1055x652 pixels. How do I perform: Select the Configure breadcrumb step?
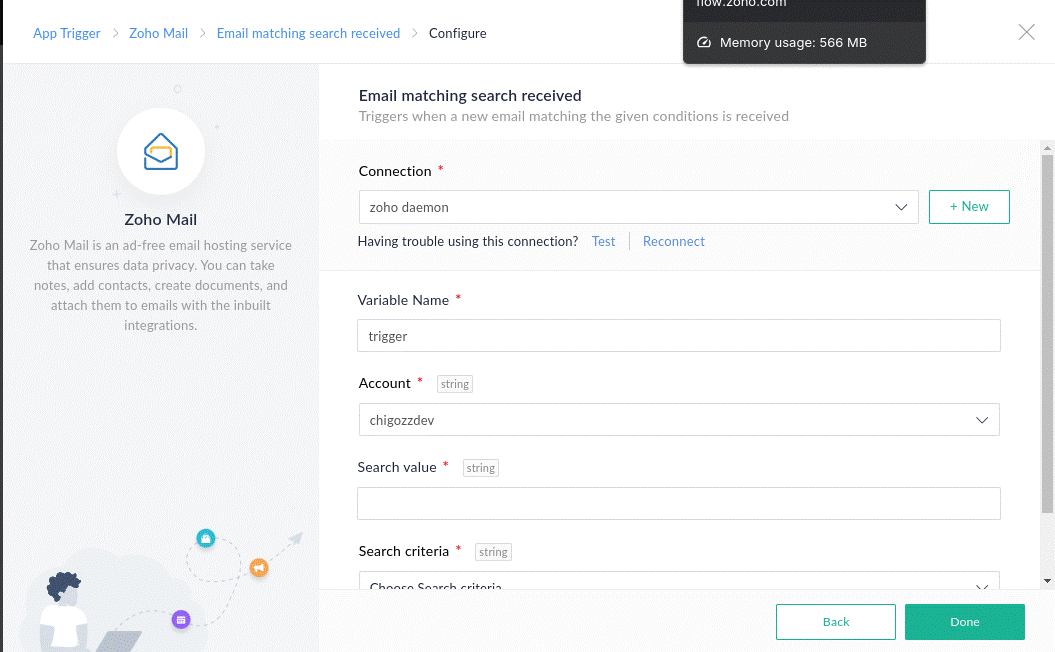click(x=457, y=33)
